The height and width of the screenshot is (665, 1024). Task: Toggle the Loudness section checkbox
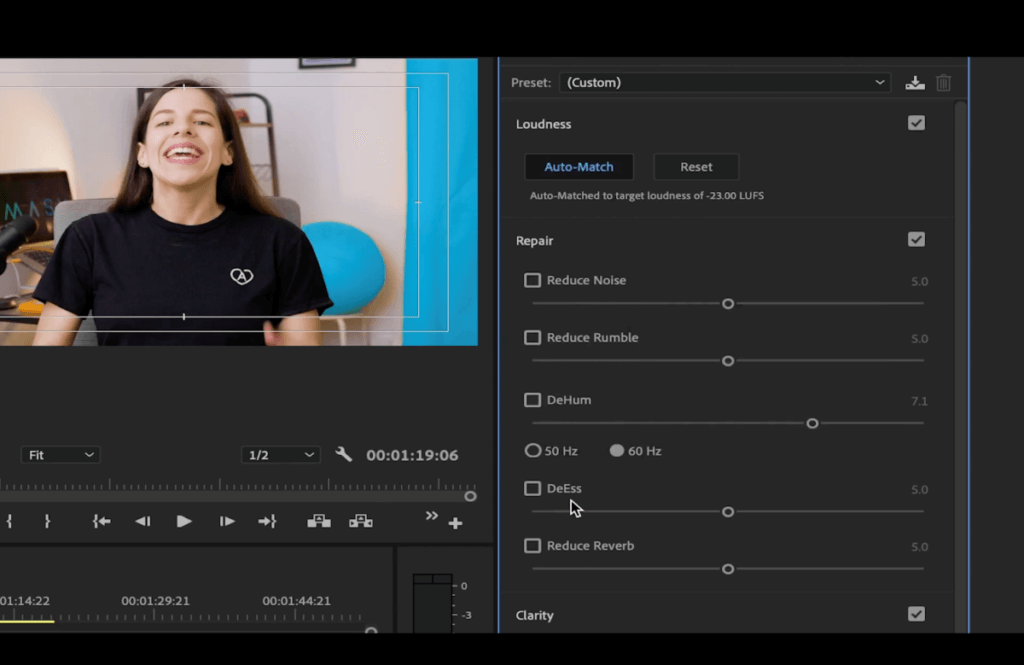(916, 123)
